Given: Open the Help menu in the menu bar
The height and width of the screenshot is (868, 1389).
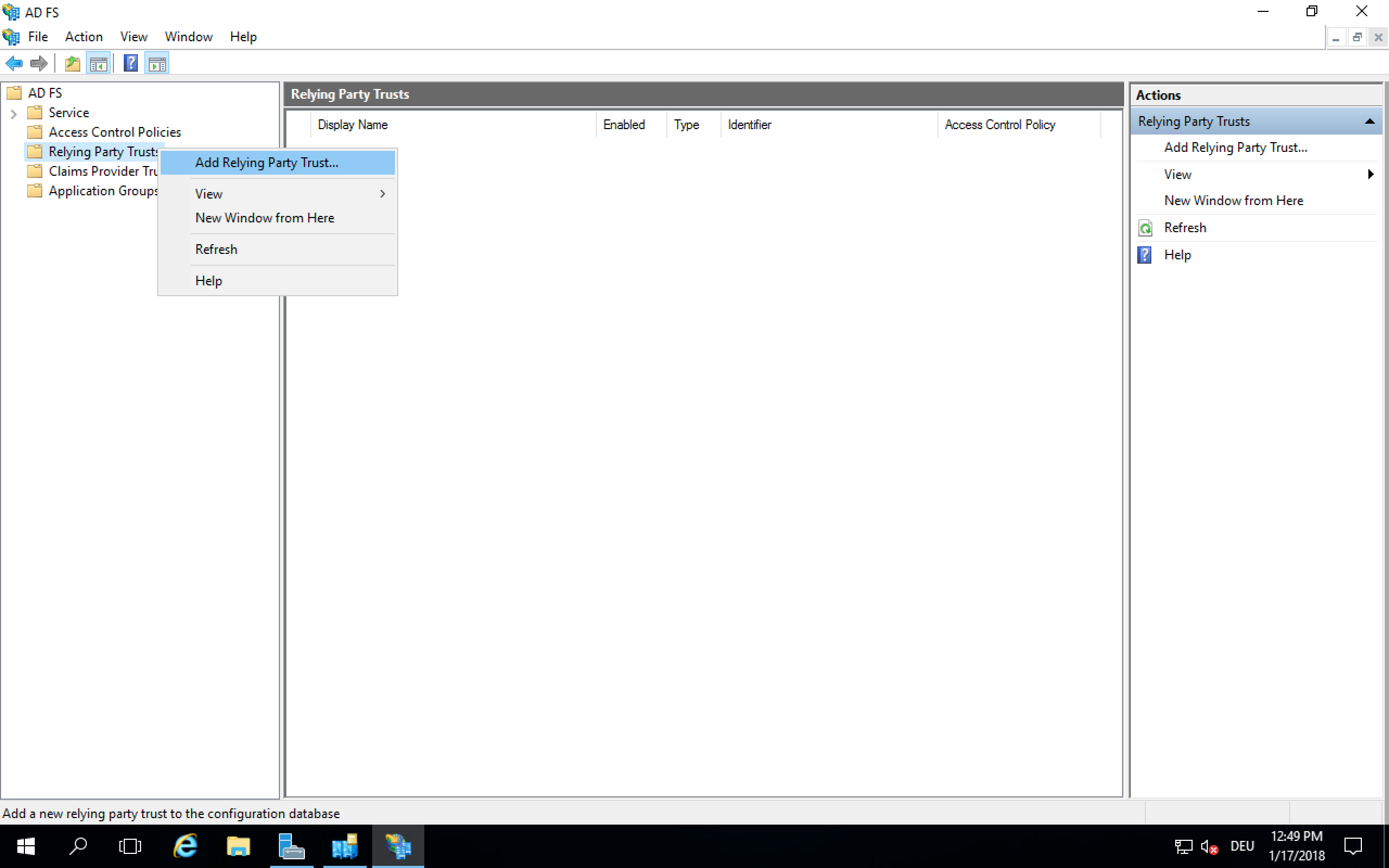Looking at the screenshot, I should [244, 37].
